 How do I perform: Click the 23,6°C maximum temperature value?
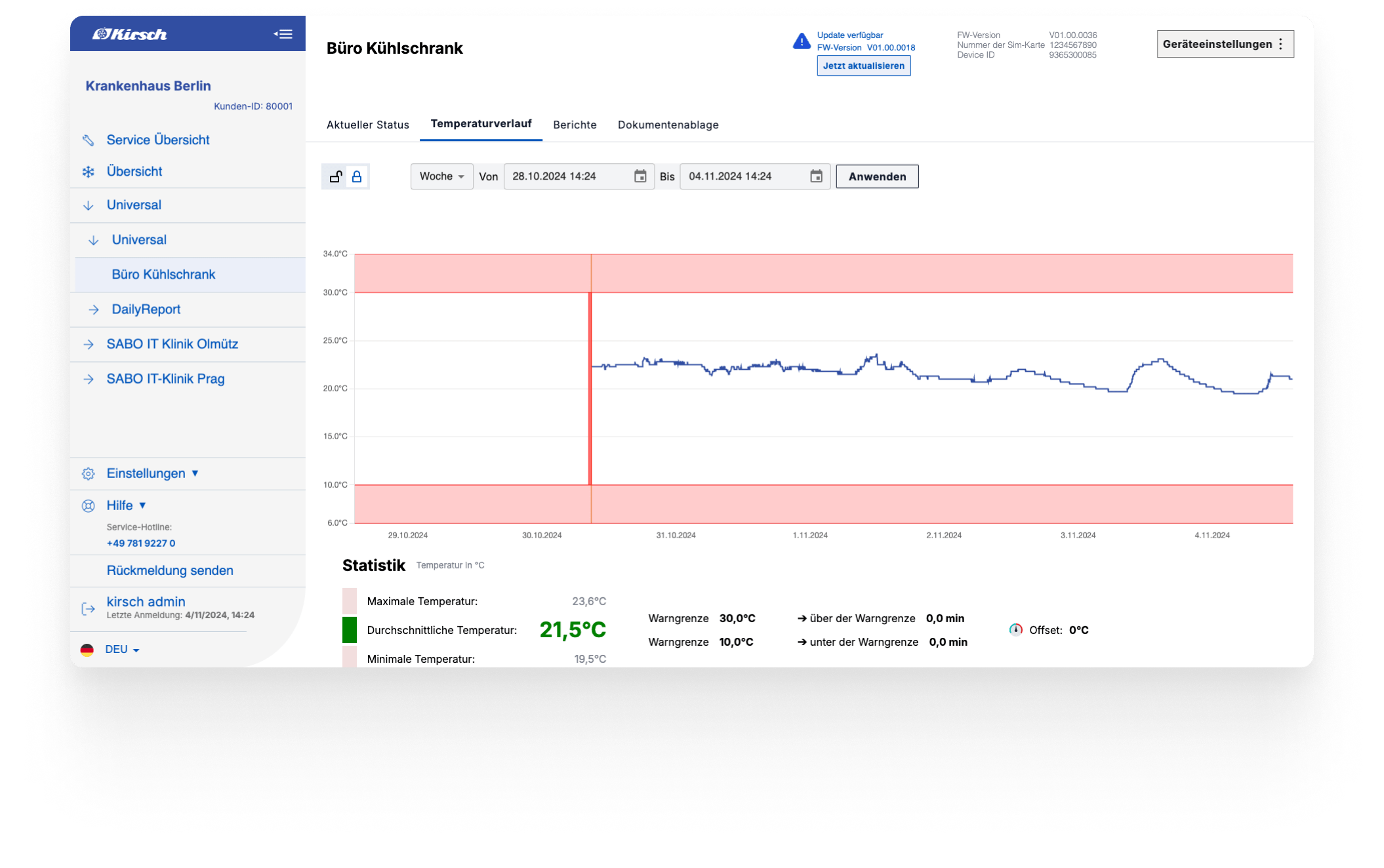tap(589, 601)
